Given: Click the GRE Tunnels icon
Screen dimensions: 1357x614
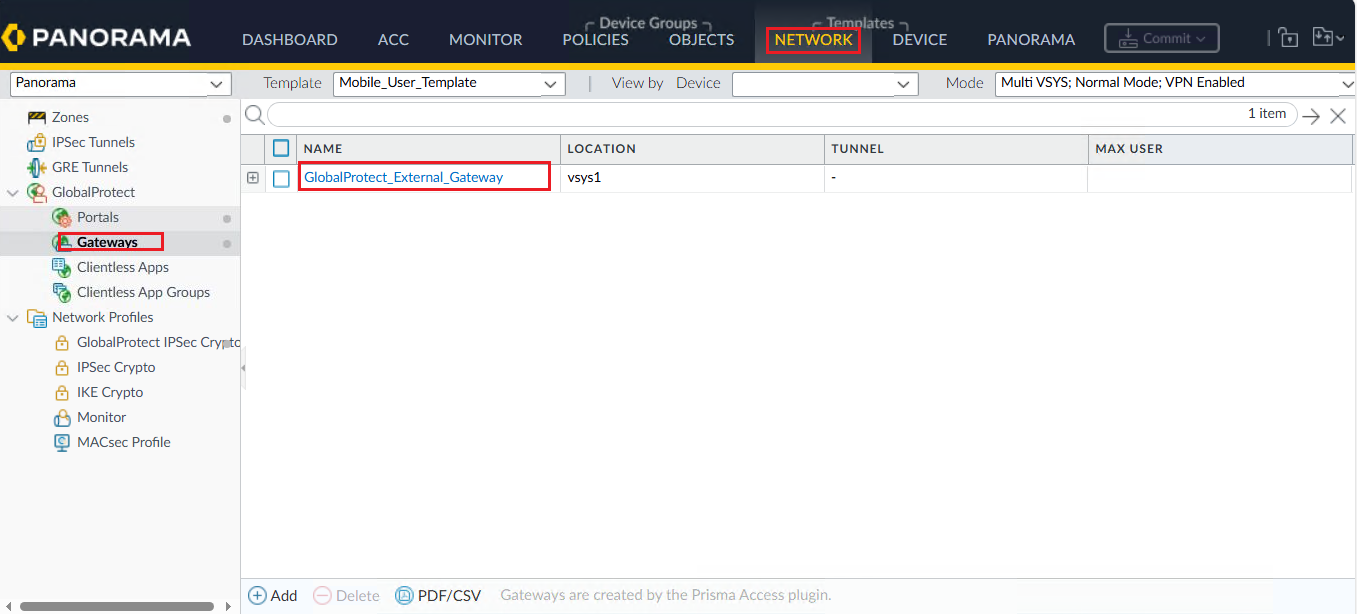Looking at the screenshot, I should (x=37, y=168).
